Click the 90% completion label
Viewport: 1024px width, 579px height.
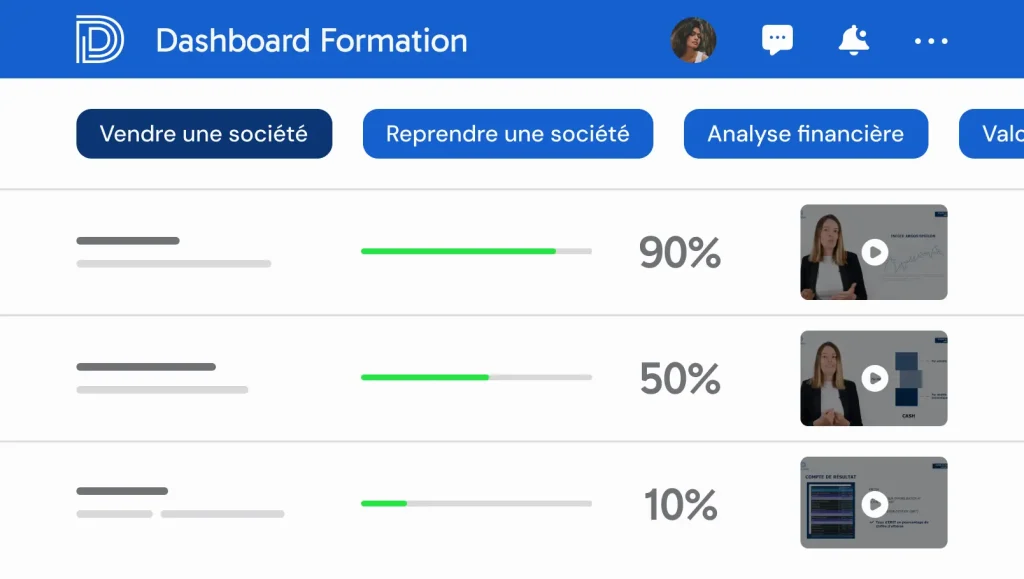tap(680, 253)
